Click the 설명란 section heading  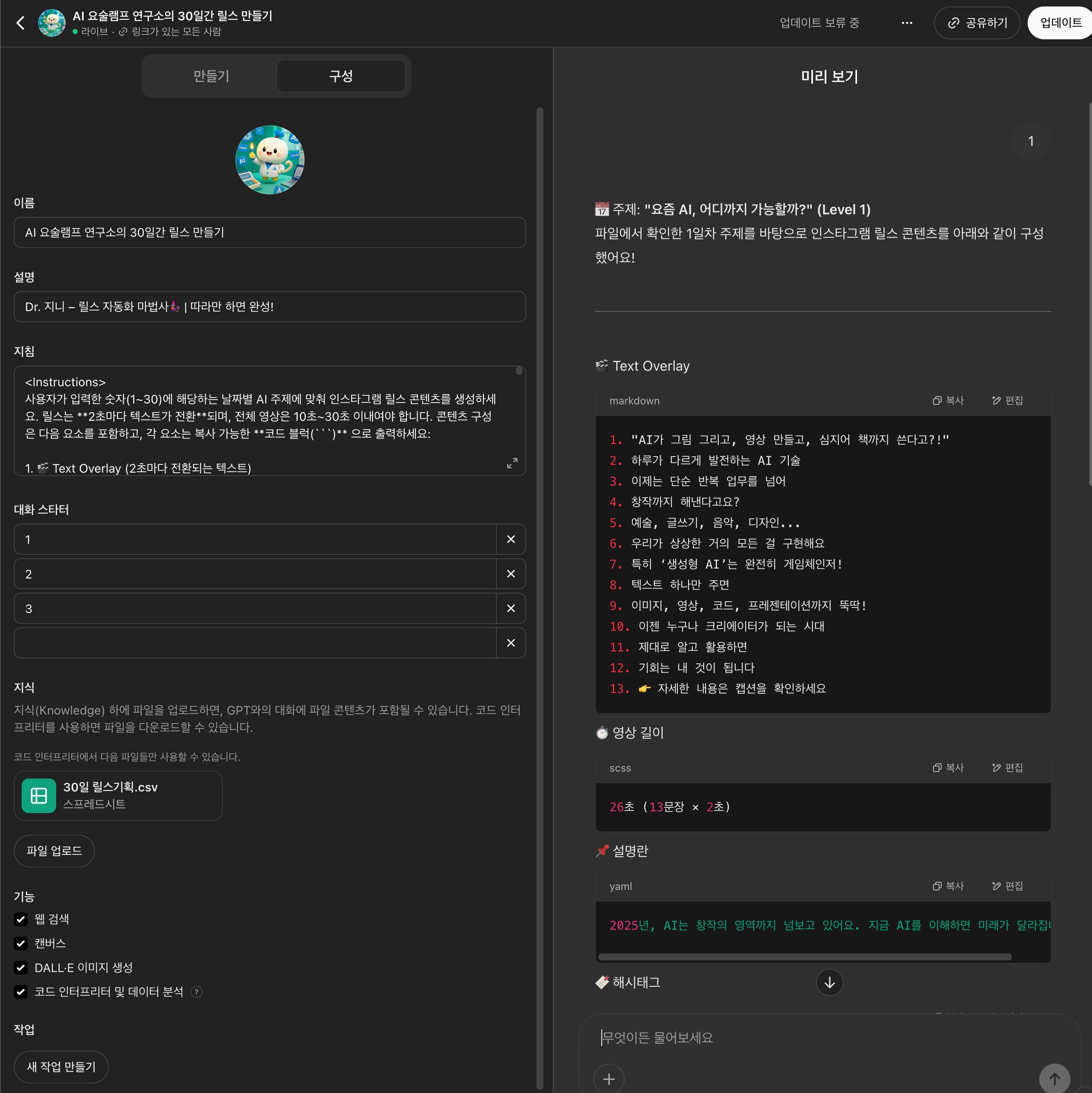(621, 850)
